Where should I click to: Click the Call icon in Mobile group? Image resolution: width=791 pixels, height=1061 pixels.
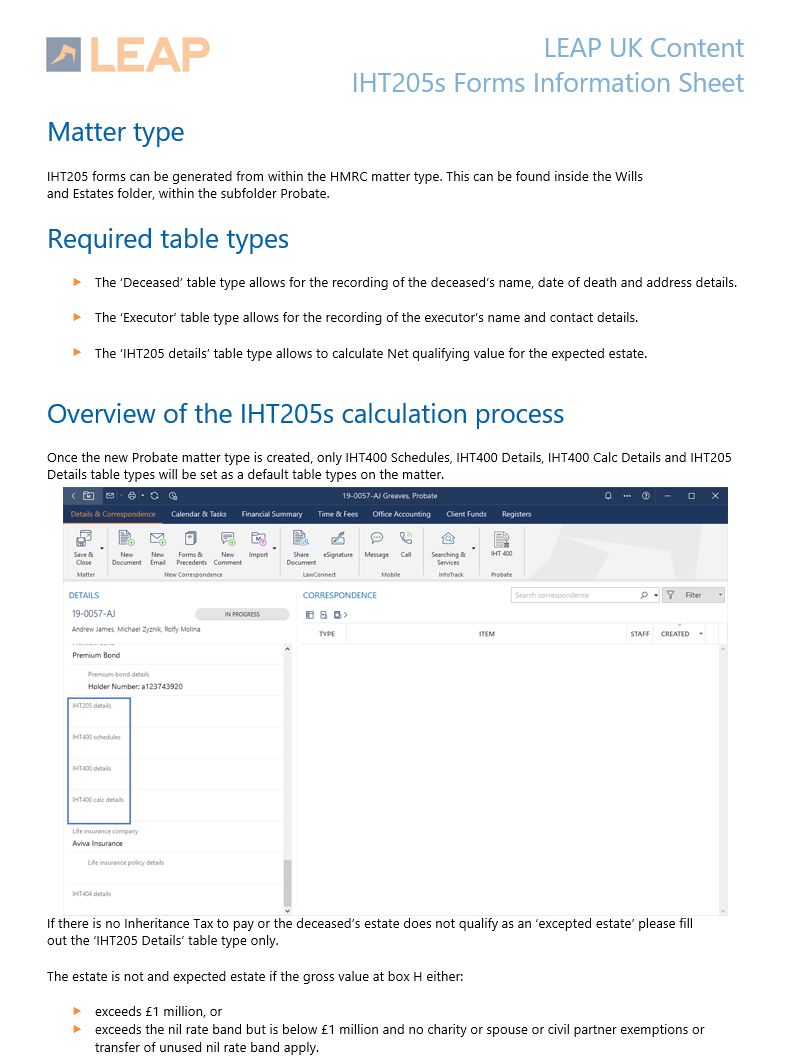pos(406,541)
